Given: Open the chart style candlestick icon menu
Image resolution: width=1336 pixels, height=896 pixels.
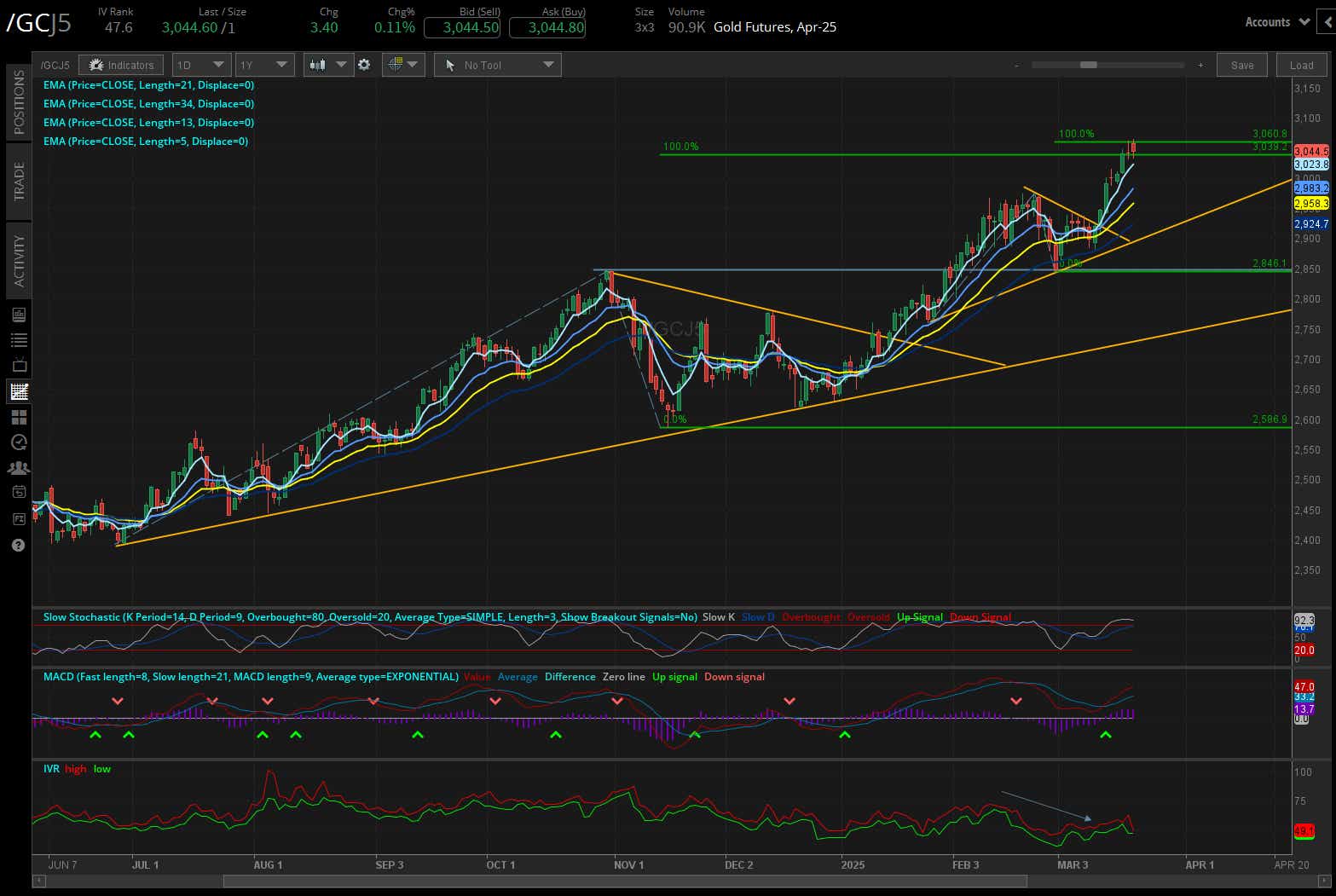Looking at the screenshot, I should [x=327, y=64].
